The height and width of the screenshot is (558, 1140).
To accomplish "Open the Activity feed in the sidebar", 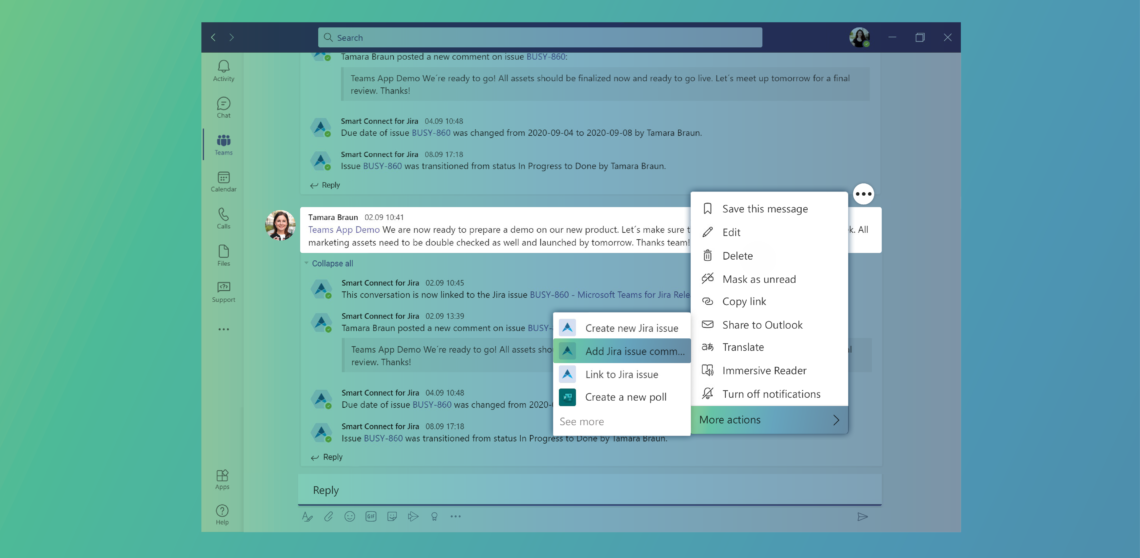I will pos(223,71).
